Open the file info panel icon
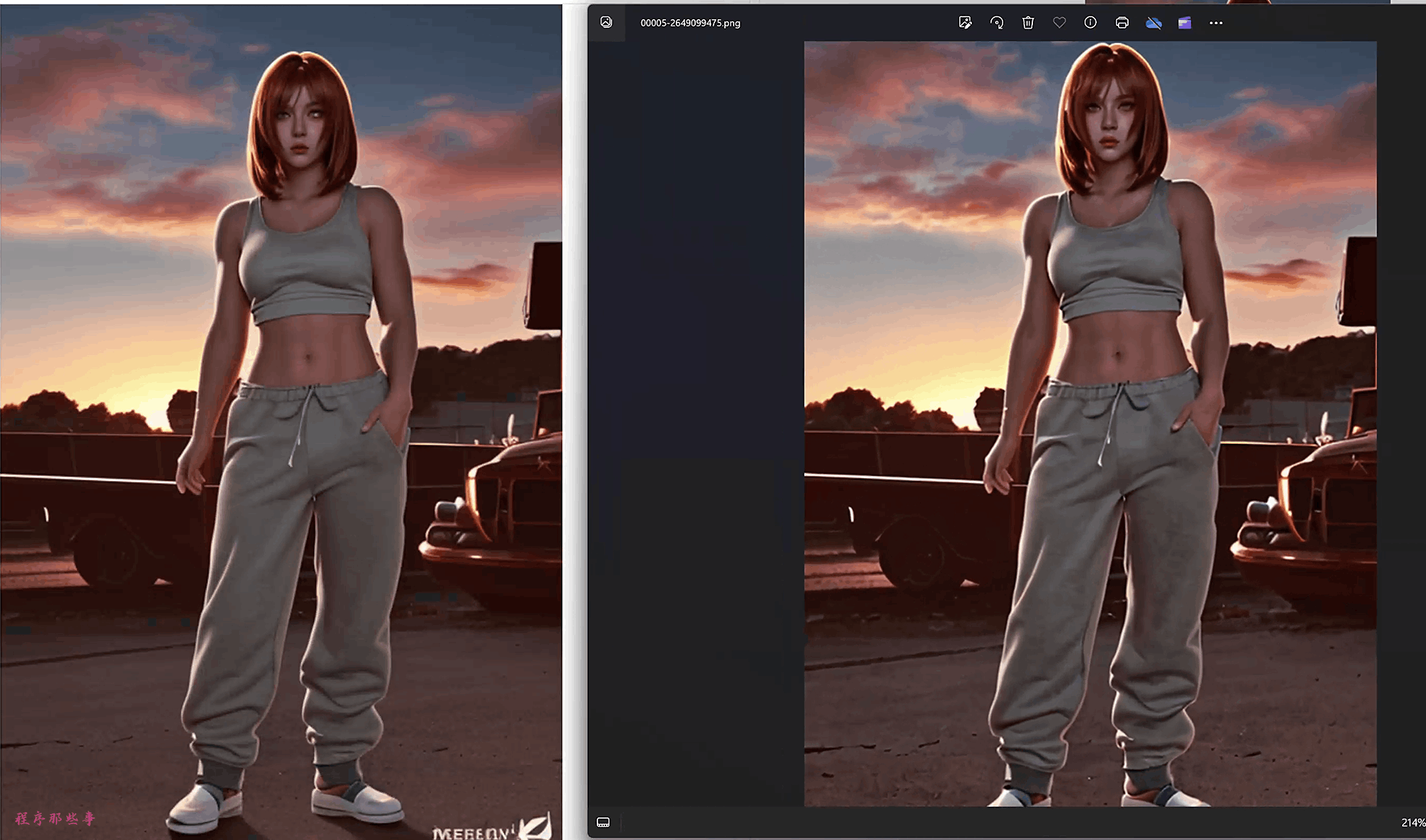Image resolution: width=1426 pixels, height=840 pixels. pyautogui.click(x=1090, y=23)
